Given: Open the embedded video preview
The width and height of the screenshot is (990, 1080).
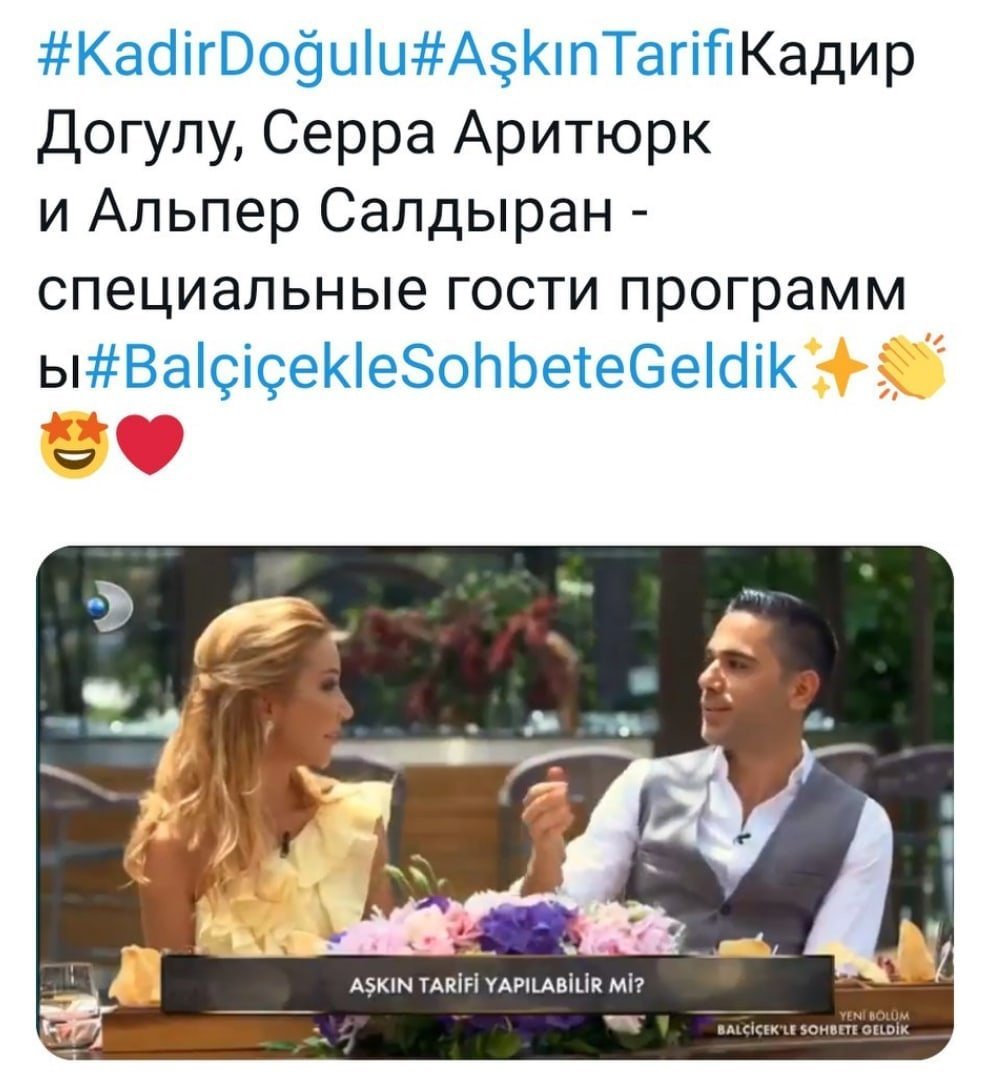Looking at the screenshot, I should pyautogui.click(x=495, y=803).
